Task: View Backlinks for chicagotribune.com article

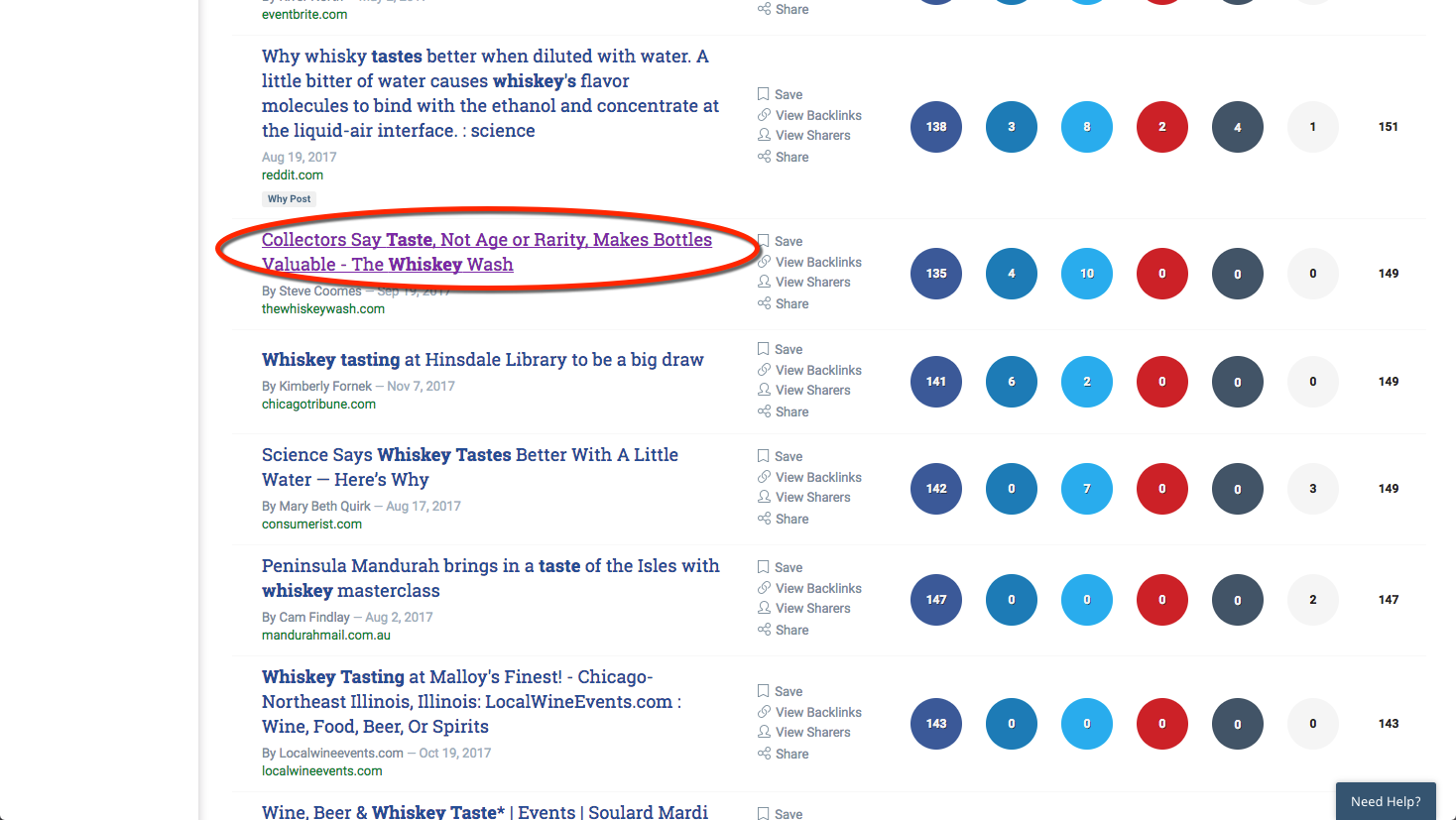Action: tap(809, 370)
